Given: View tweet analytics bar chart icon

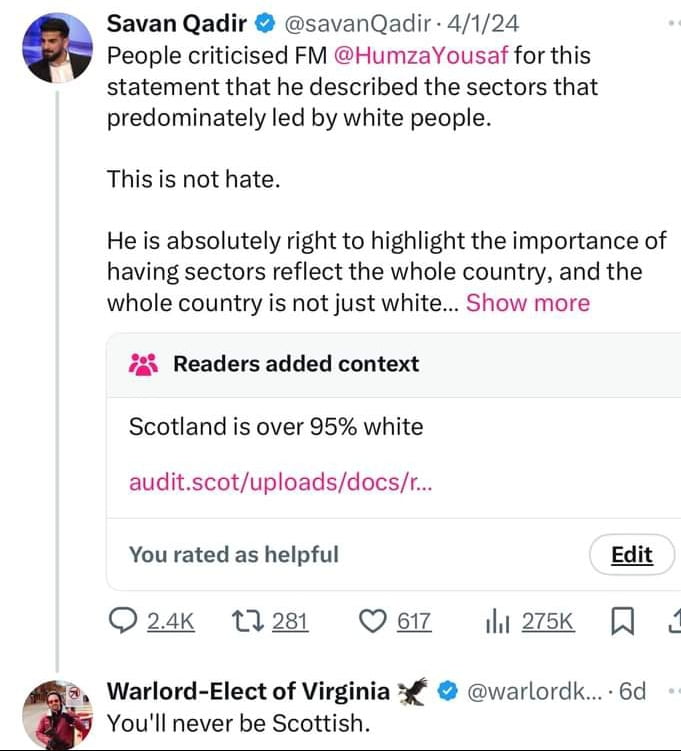Looking at the screenshot, I should [x=498, y=621].
